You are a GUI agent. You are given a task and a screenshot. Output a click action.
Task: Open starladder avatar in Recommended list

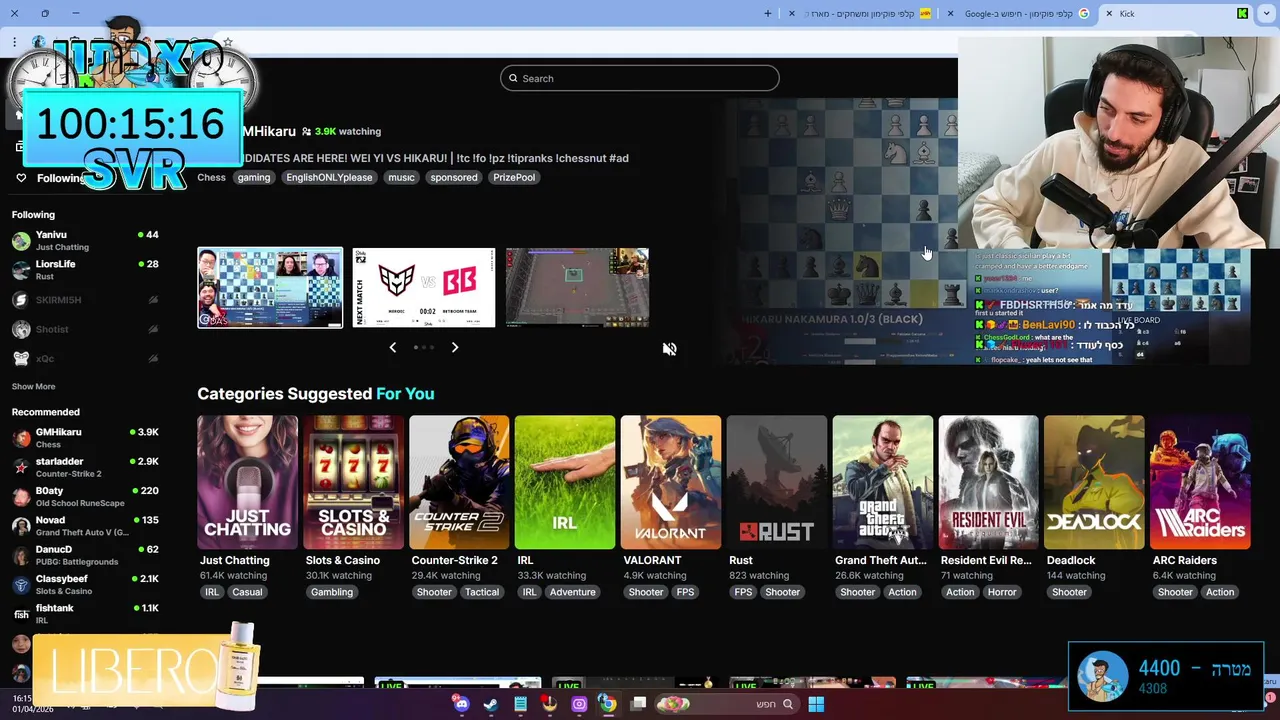tap(21, 467)
